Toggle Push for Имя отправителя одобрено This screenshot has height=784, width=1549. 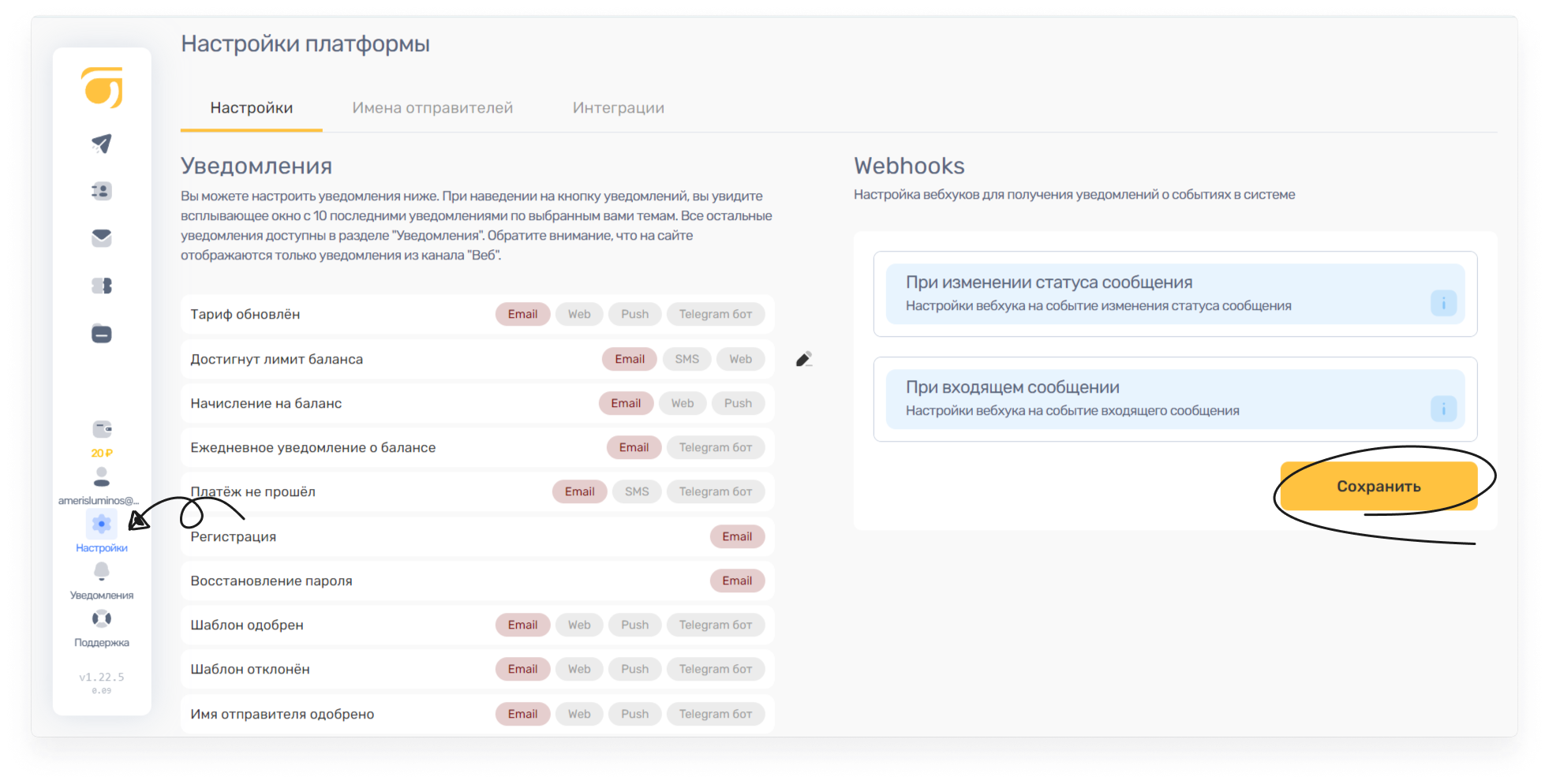634,714
